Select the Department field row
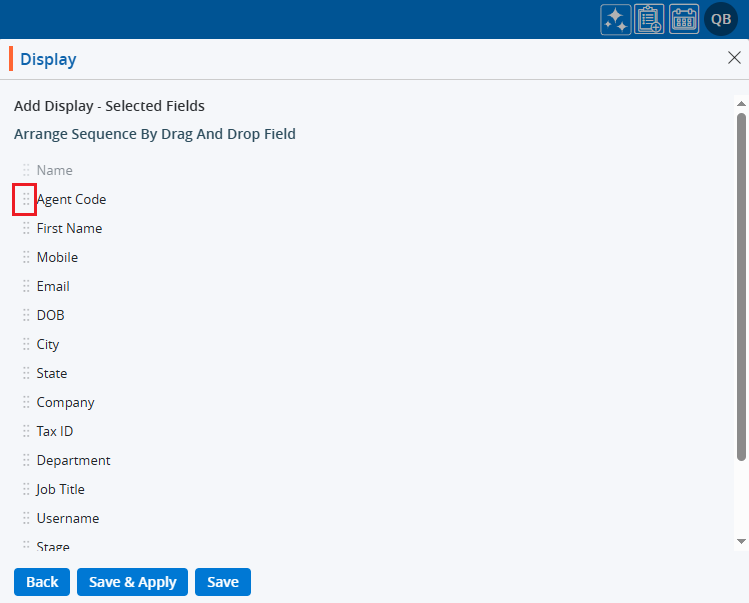The image size is (749, 603). tap(73, 461)
